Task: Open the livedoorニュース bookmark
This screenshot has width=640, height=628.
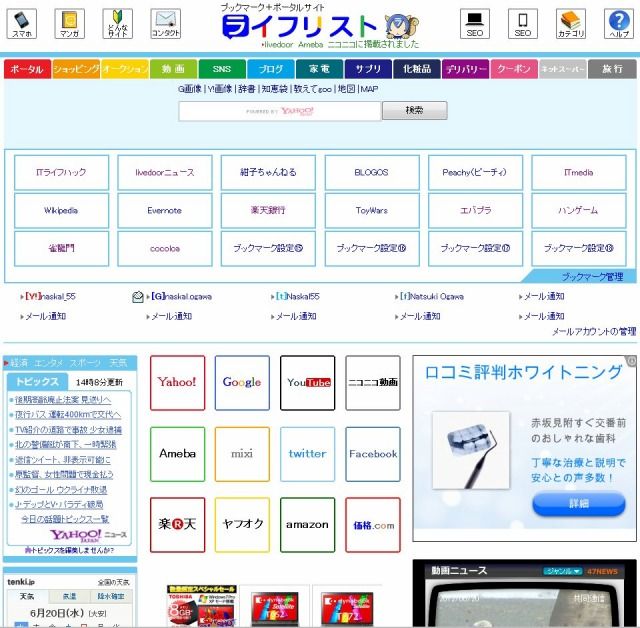Action: click(165, 172)
